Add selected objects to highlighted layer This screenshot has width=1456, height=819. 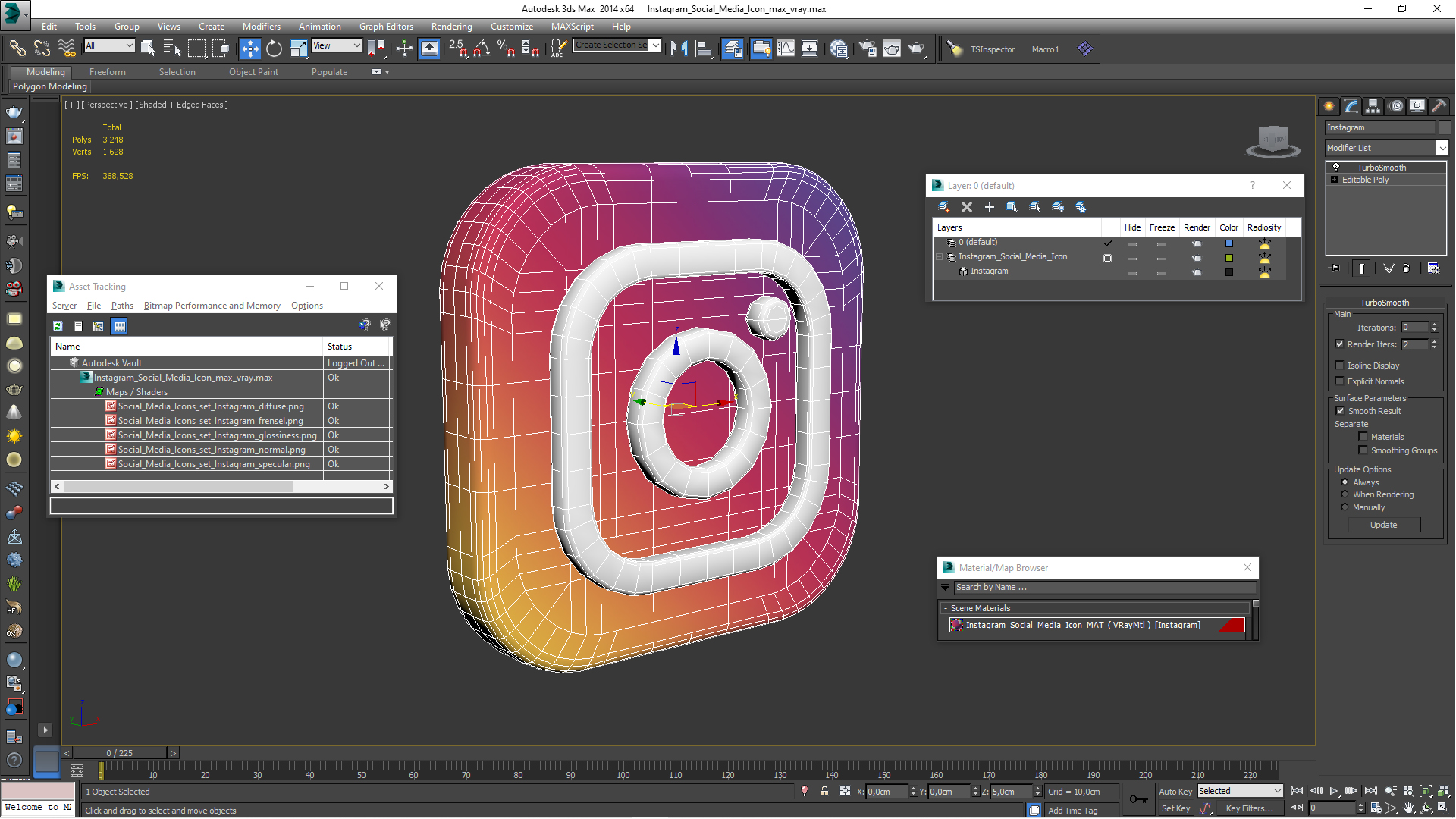(x=989, y=207)
